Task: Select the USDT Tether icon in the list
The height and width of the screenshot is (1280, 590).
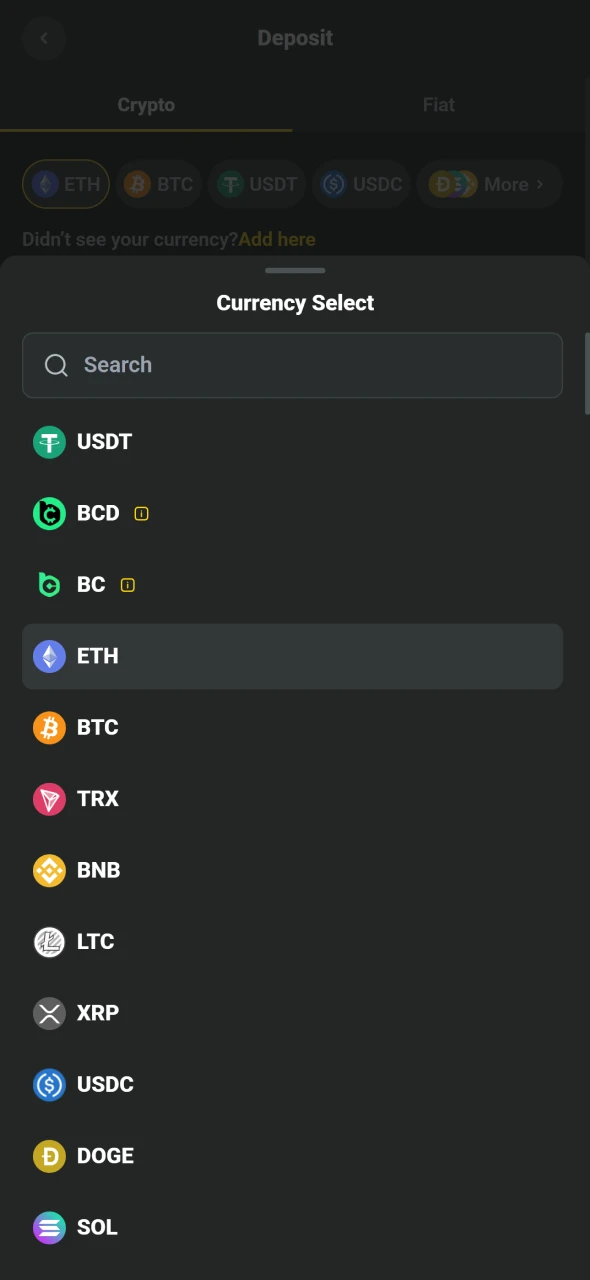Action: point(49,441)
